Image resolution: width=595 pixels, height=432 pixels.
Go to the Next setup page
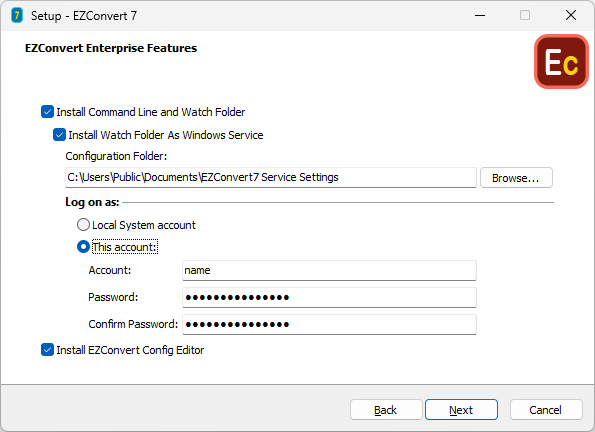[461, 410]
